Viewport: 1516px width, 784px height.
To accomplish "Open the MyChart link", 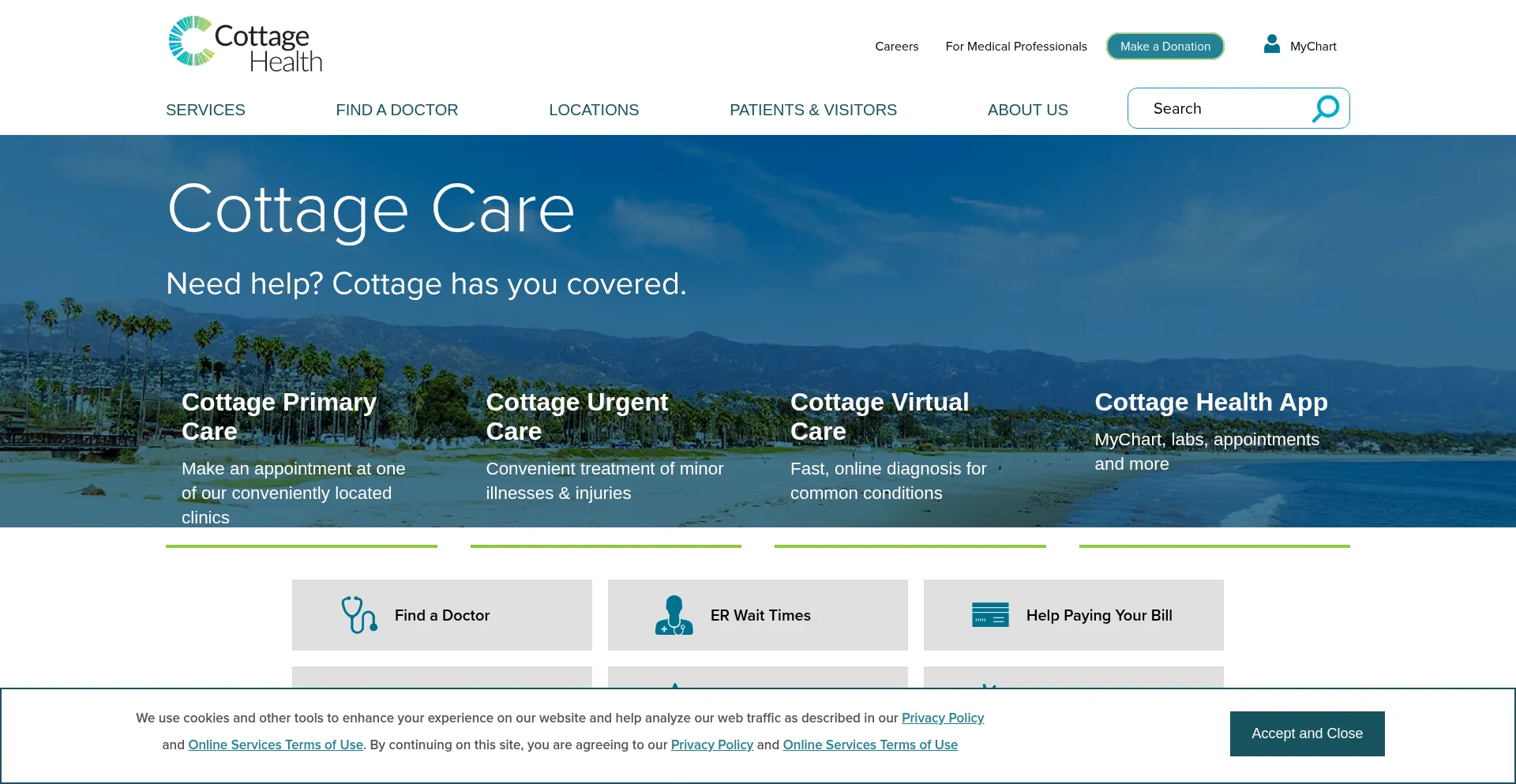I will 1313,47.
